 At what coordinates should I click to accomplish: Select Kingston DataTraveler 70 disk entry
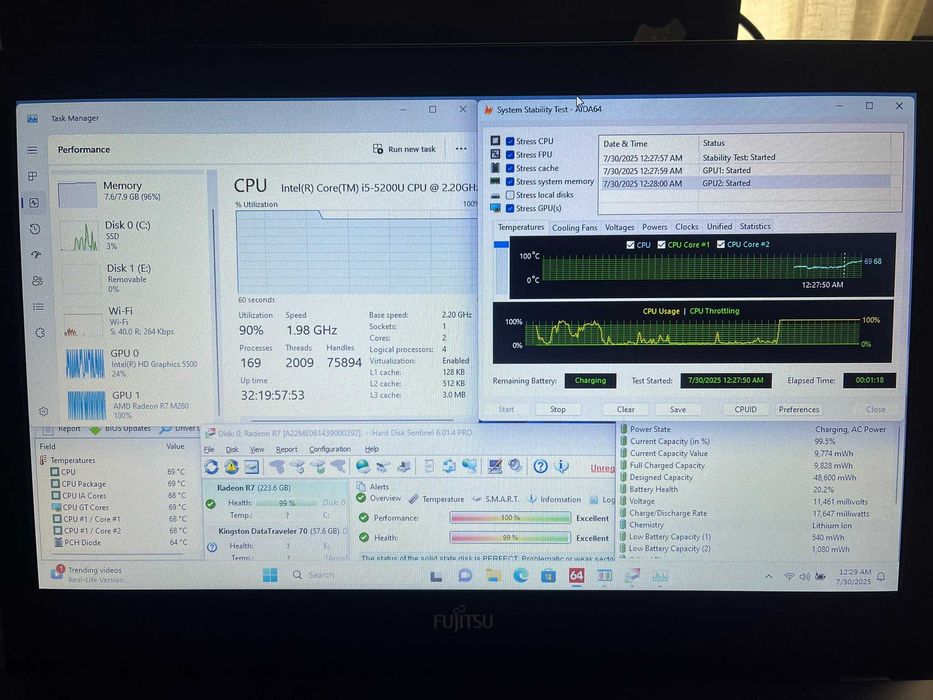point(276,543)
